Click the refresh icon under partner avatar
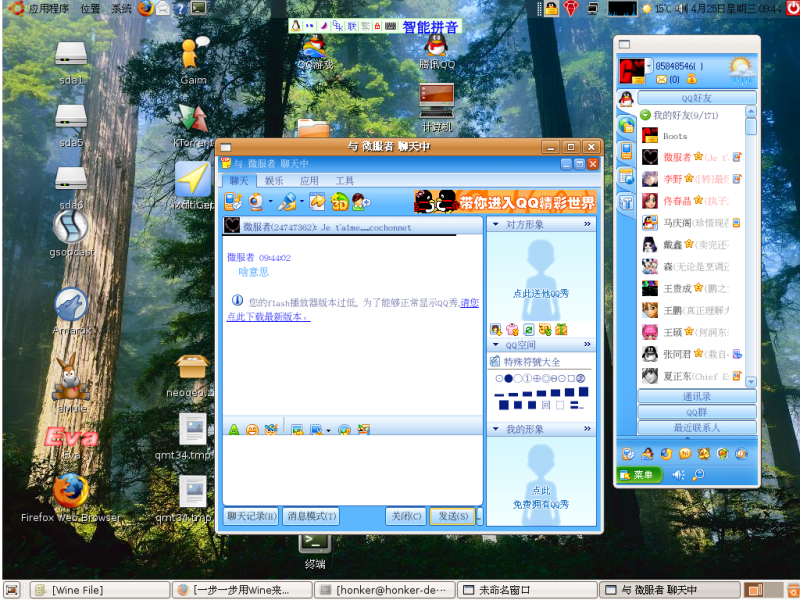The height and width of the screenshot is (600, 800). coord(529,330)
